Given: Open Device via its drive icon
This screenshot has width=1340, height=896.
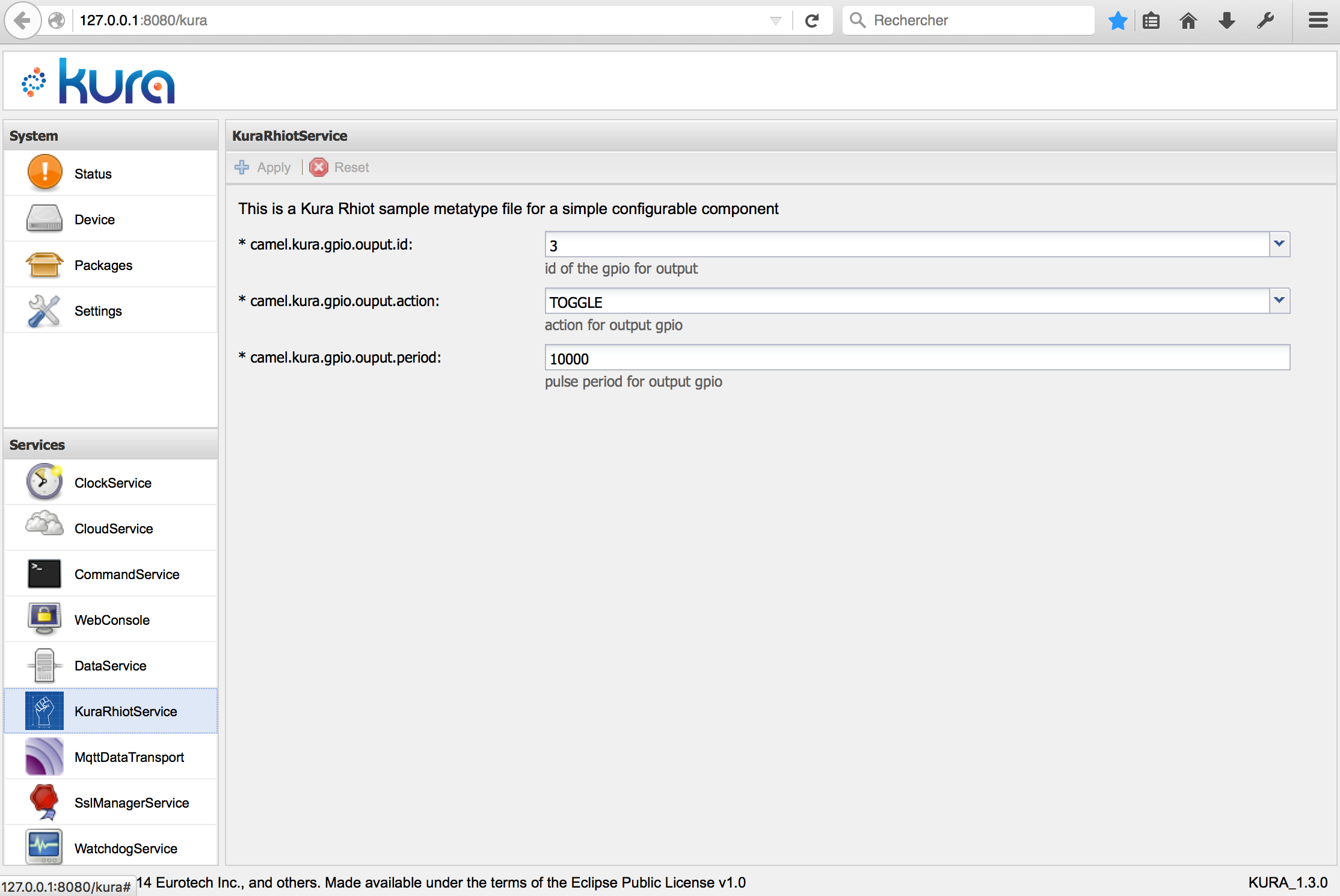Looking at the screenshot, I should pyautogui.click(x=45, y=219).
